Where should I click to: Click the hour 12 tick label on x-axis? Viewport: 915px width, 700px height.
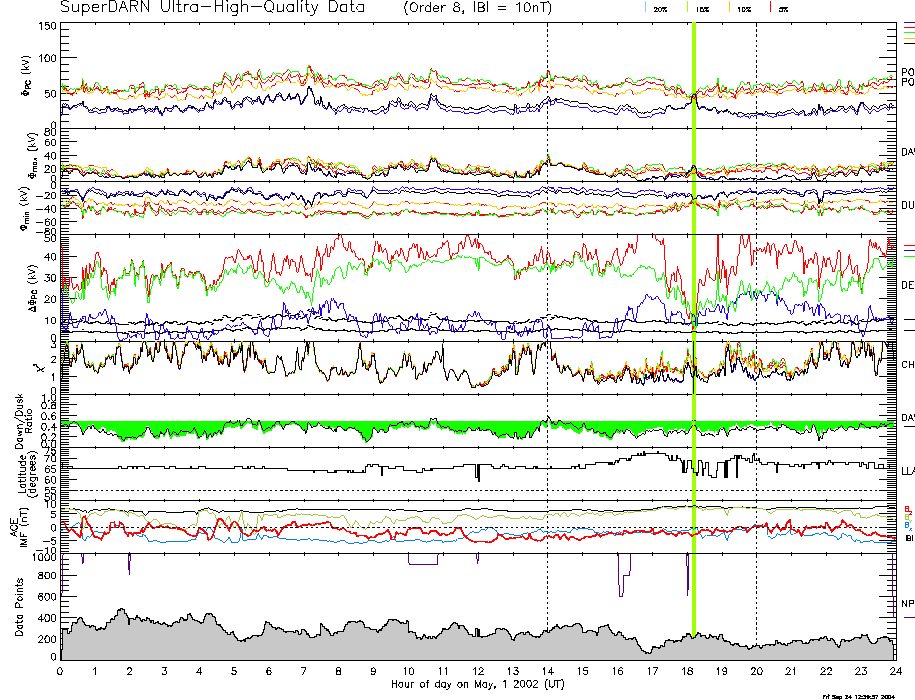477,672
